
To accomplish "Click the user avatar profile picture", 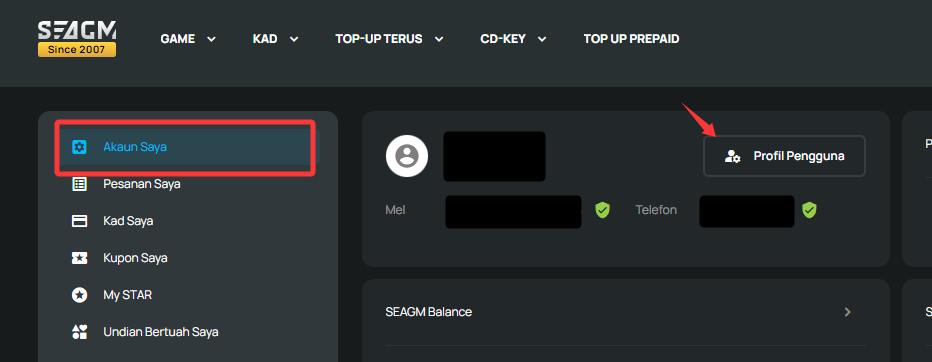I will pos(407,156).
